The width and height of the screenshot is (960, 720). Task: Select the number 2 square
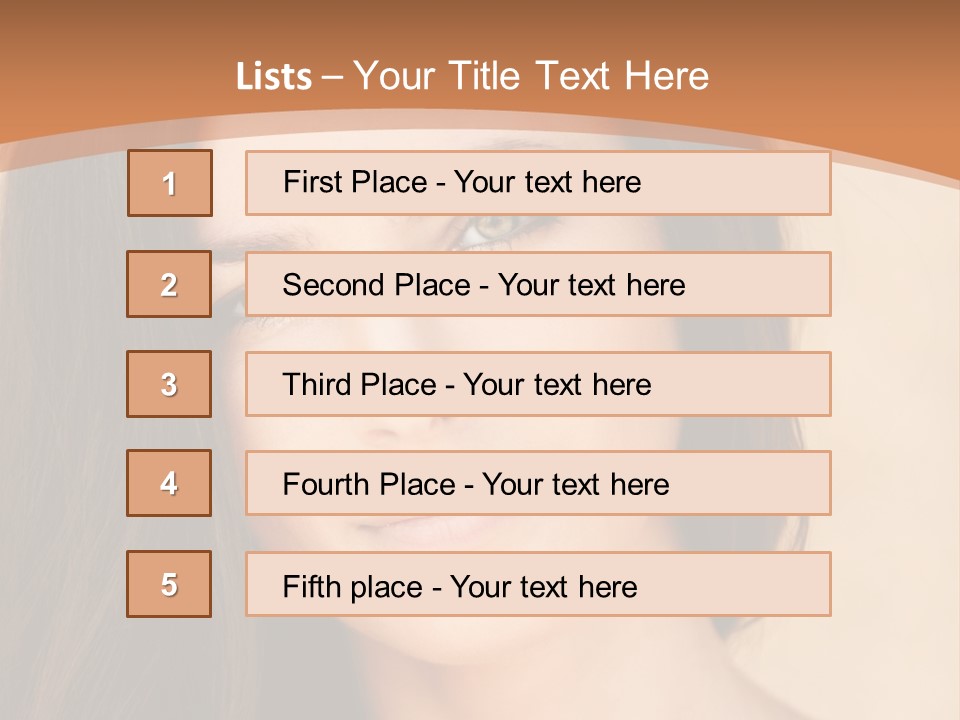[x=169, y=284]
